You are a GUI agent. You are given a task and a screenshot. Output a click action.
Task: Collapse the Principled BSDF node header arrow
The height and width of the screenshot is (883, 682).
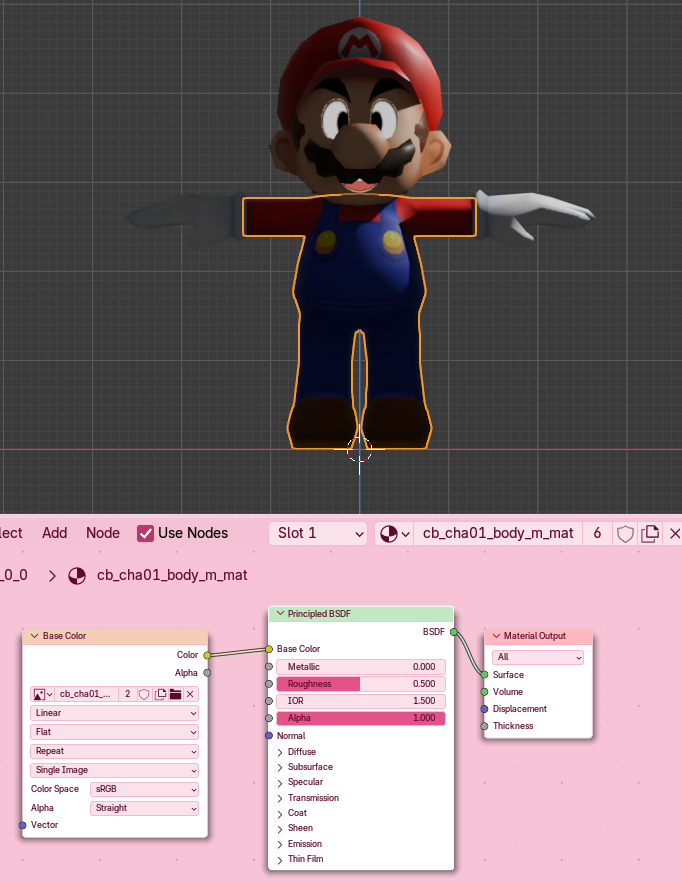[280, 614]
